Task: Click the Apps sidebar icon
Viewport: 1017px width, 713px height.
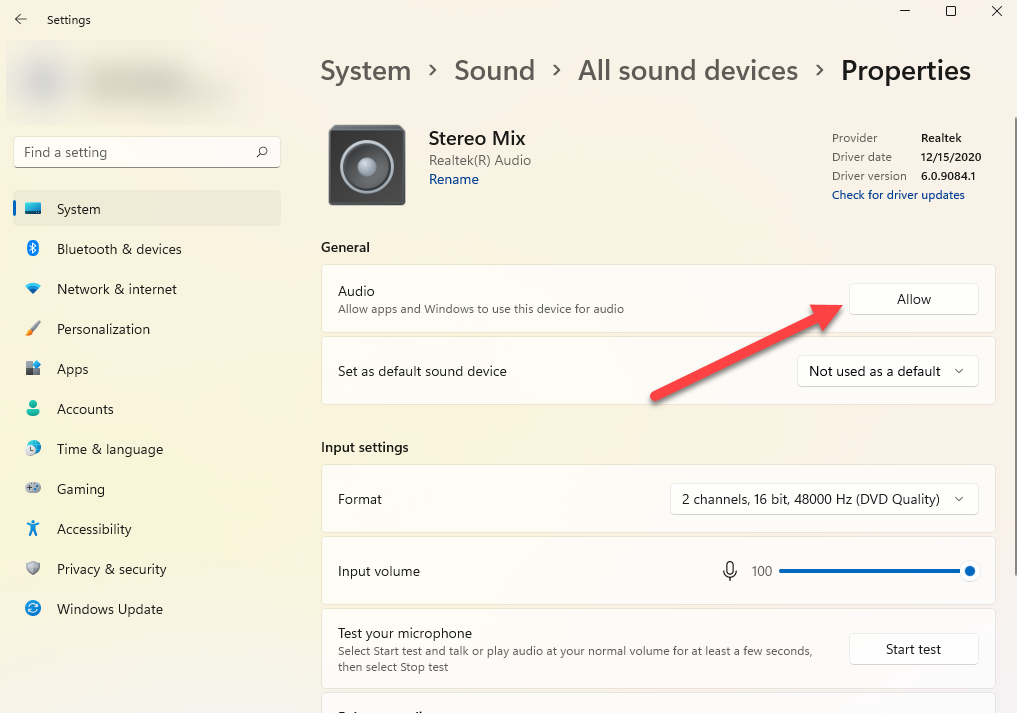Action: (33, 369)
